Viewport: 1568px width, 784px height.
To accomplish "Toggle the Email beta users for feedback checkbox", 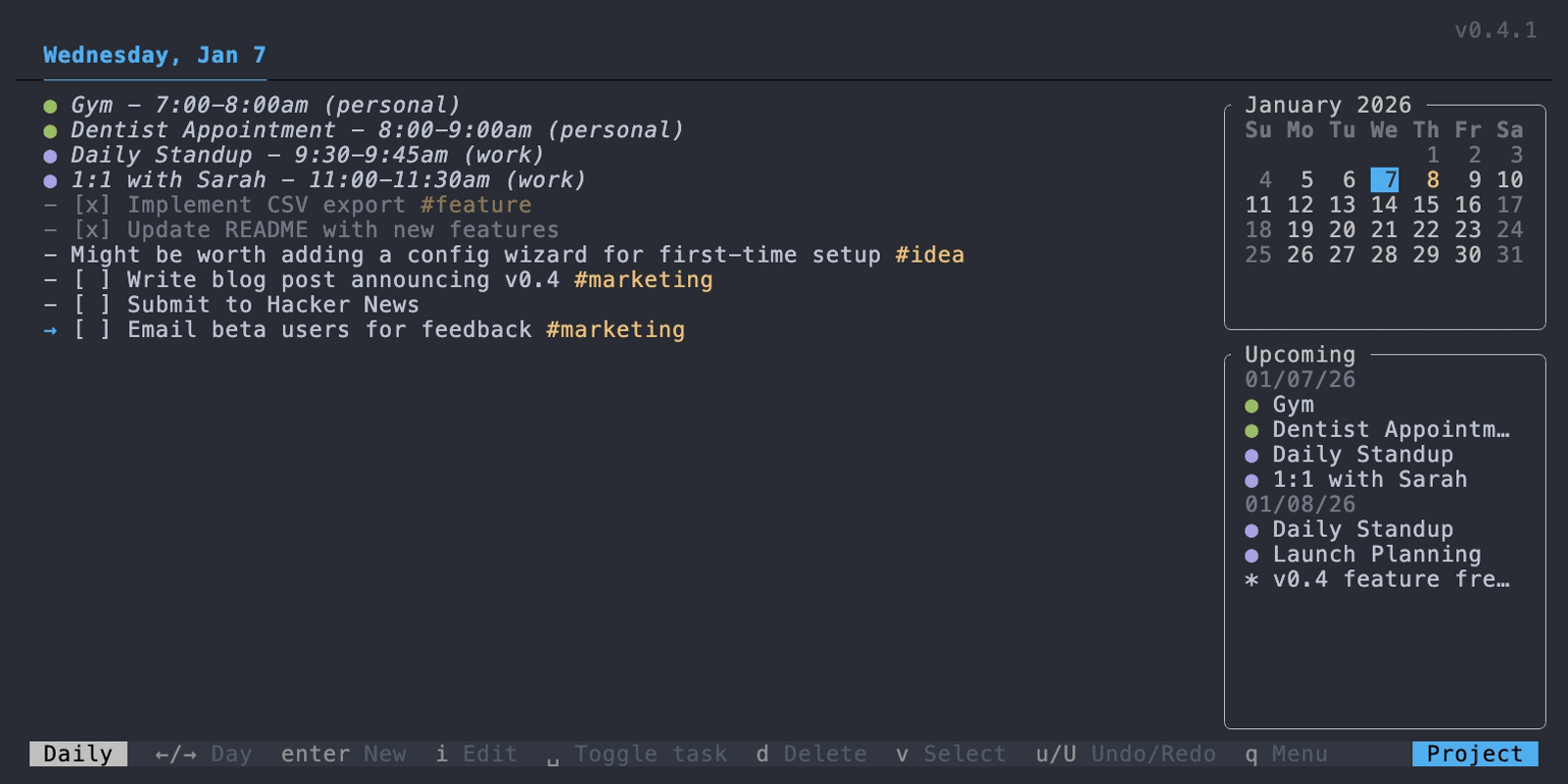I will click(x=93, y=330).
